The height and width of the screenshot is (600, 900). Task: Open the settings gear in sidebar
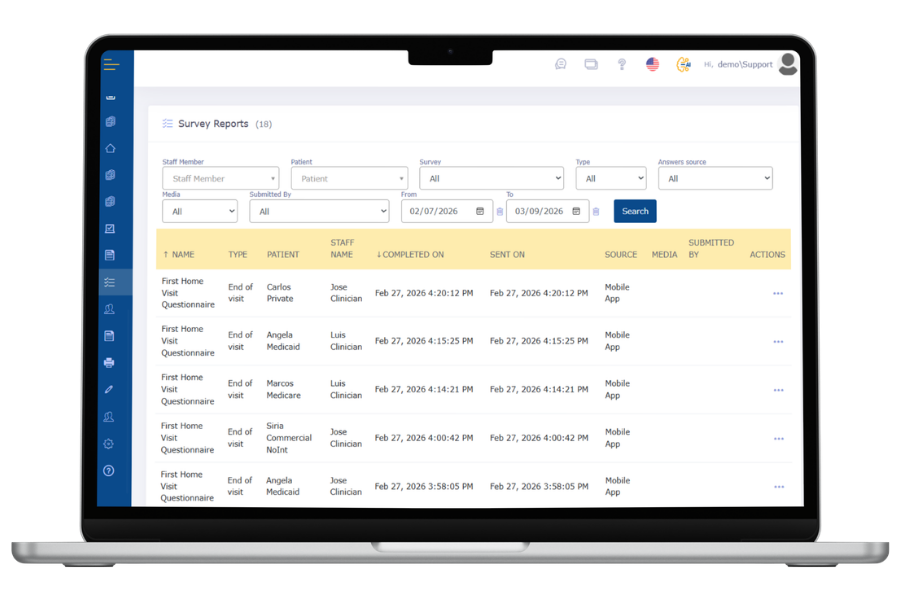(x=109, y=444)
